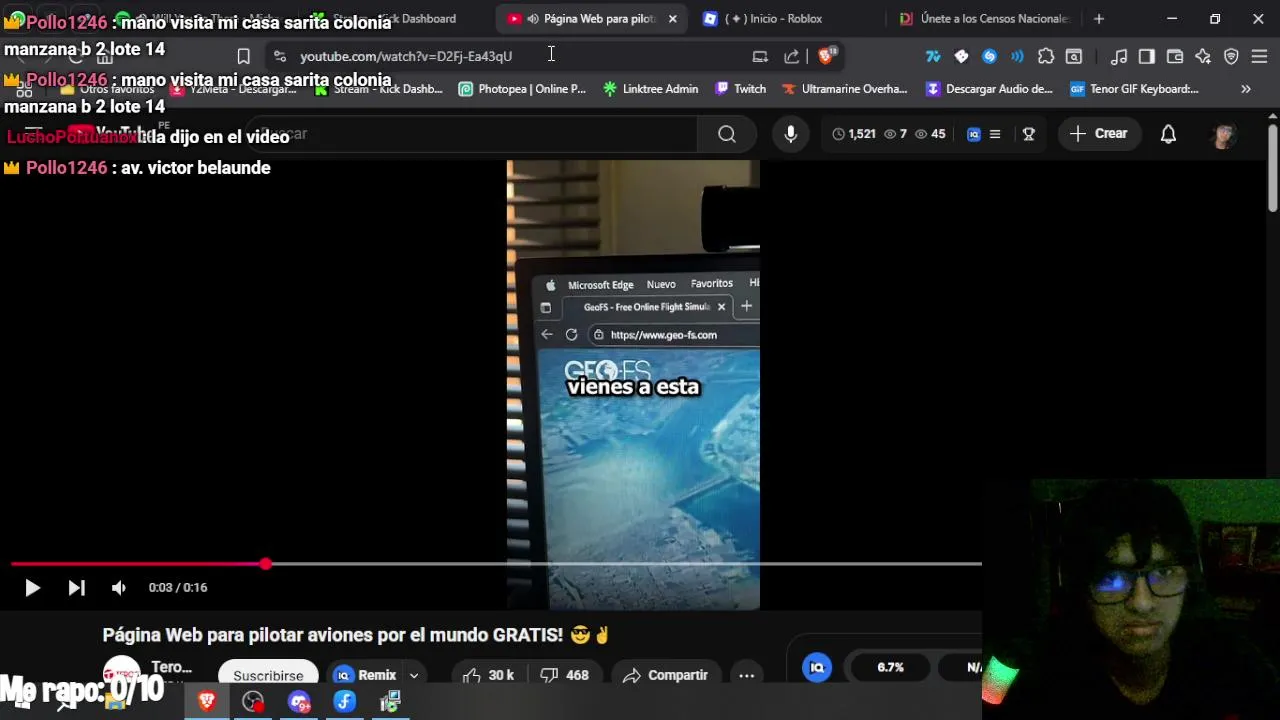The image size is (1280, 720).
Task: Open Discord icon in the taskbar
Action: point(299,702)
